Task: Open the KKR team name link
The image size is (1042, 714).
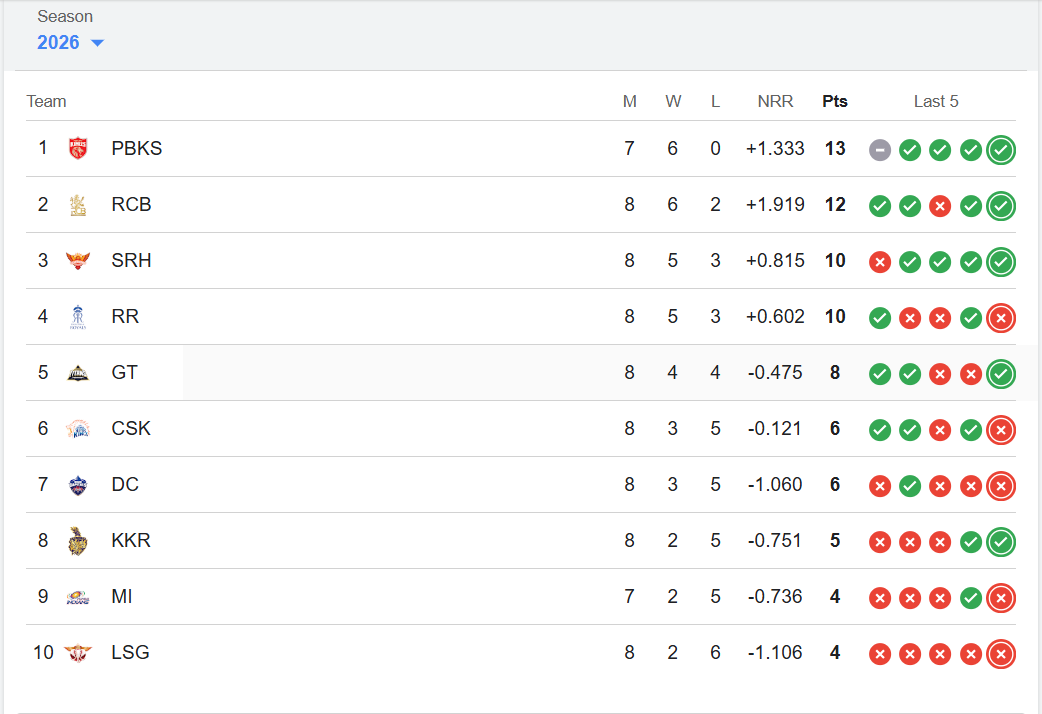Action: pyautogui.click(x=131, y=541)
